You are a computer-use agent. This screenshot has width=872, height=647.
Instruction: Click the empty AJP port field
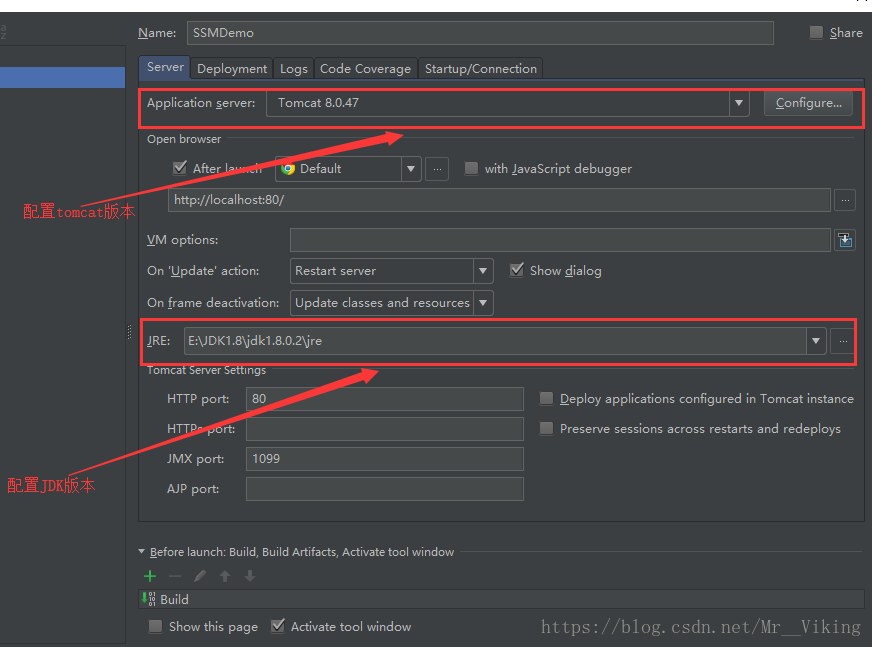click(x=385, y=489)
